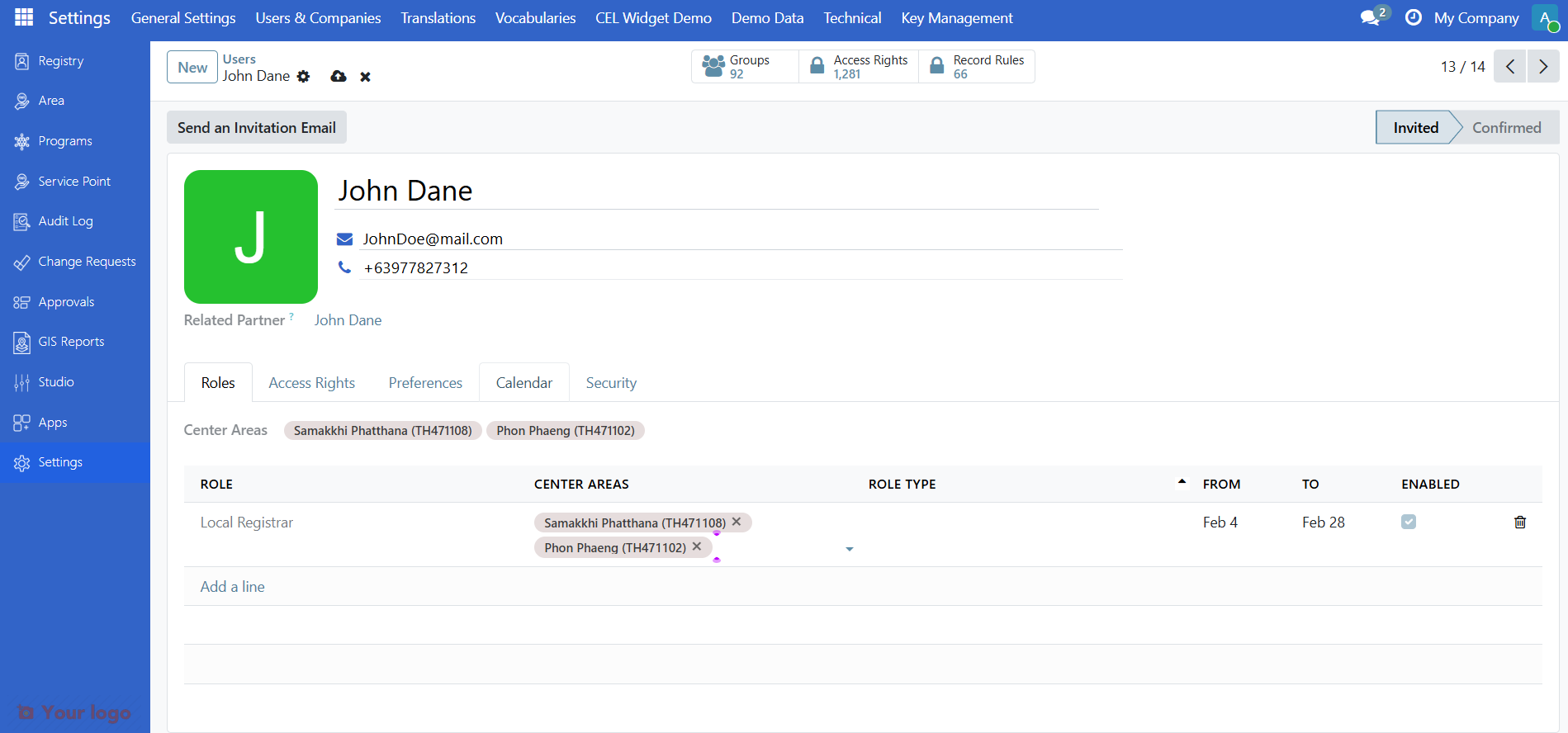Click the gear icon beside John Dane

tap(304, 77)
